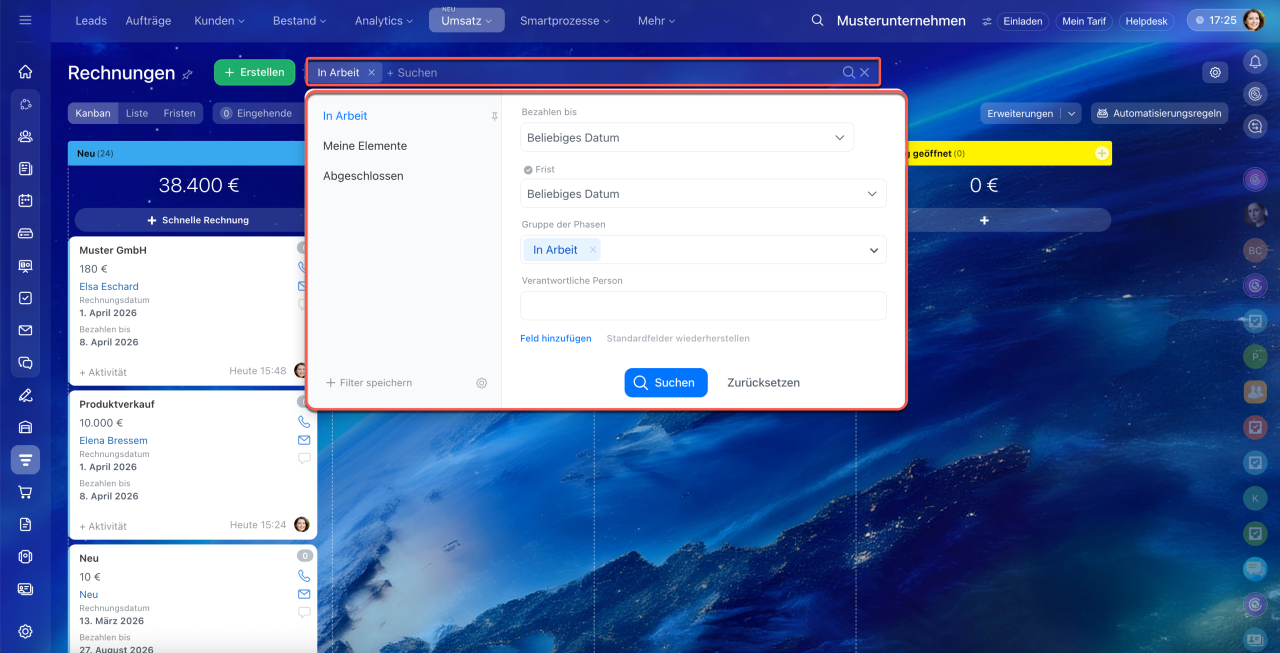Open the Kanban settings gear near top right
This screenshot has height=653, width=1280.
(1215, 72)
